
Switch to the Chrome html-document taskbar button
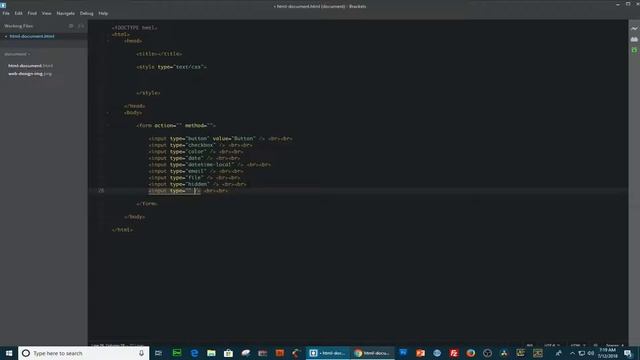pyautogui.click(x=372, y=353)
